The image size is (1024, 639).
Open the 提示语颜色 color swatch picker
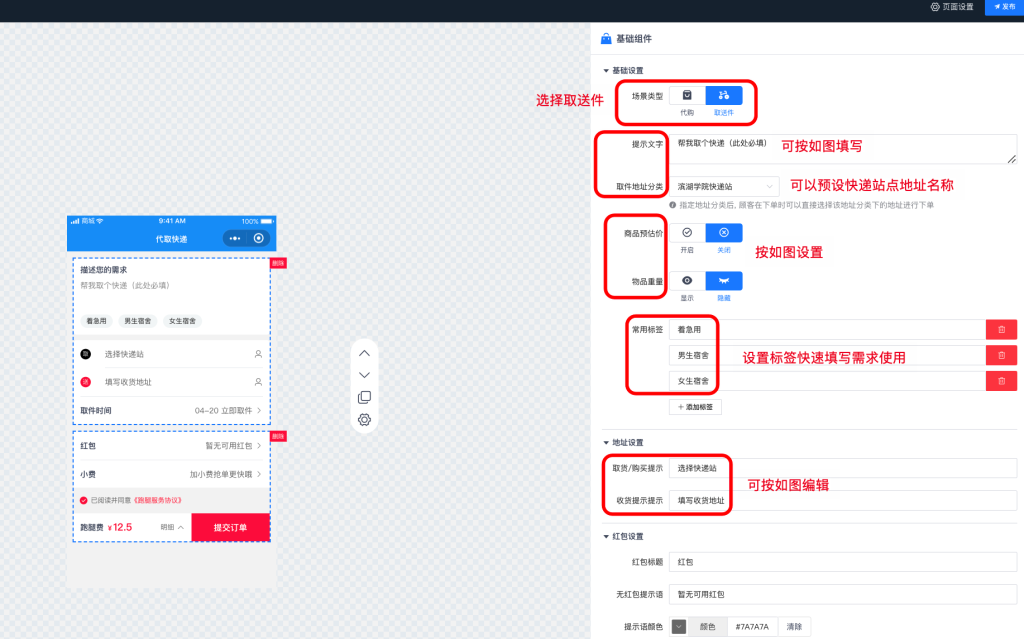click(679, 627)
